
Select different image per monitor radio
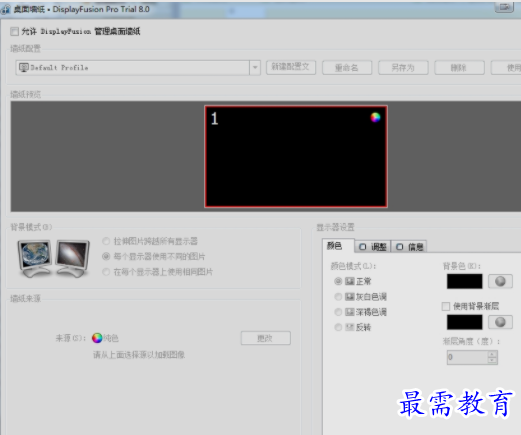pyautogui.click(x=106, y=256)
